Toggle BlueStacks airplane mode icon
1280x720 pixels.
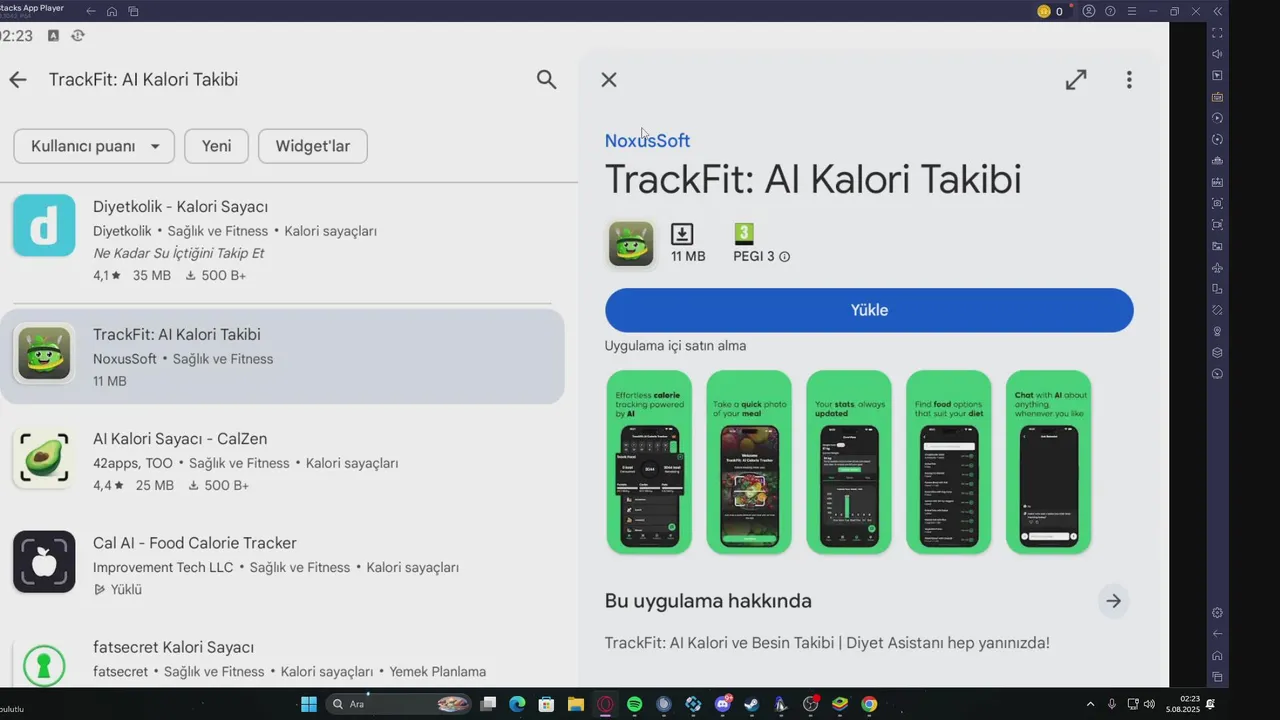(1217, 267)
